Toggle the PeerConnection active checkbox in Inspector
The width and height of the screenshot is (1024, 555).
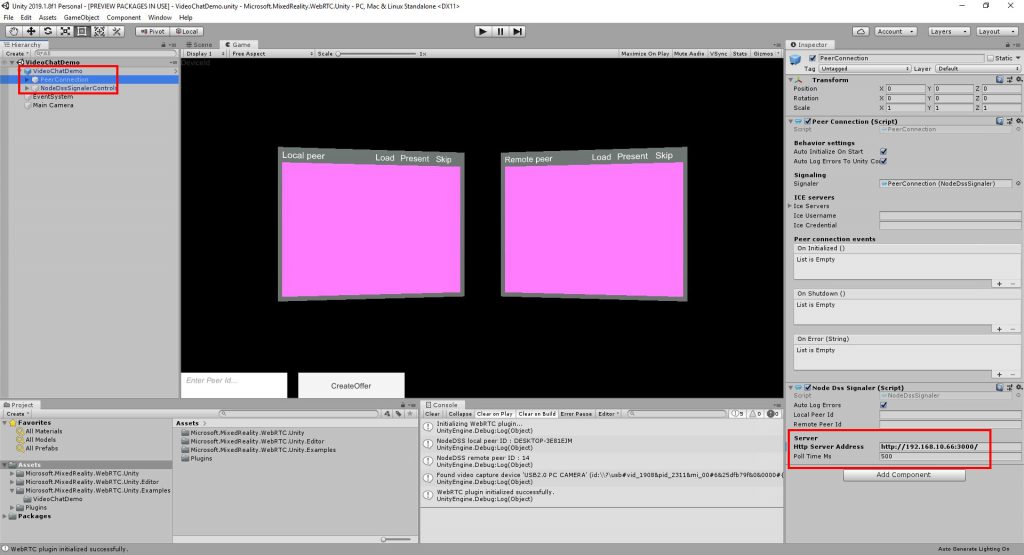pos(812,58)
